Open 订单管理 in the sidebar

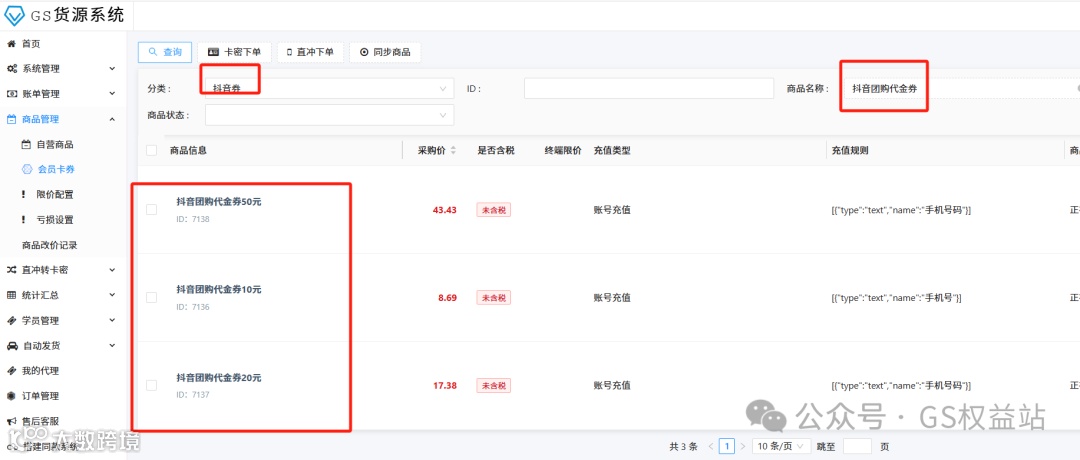(41, 396)
